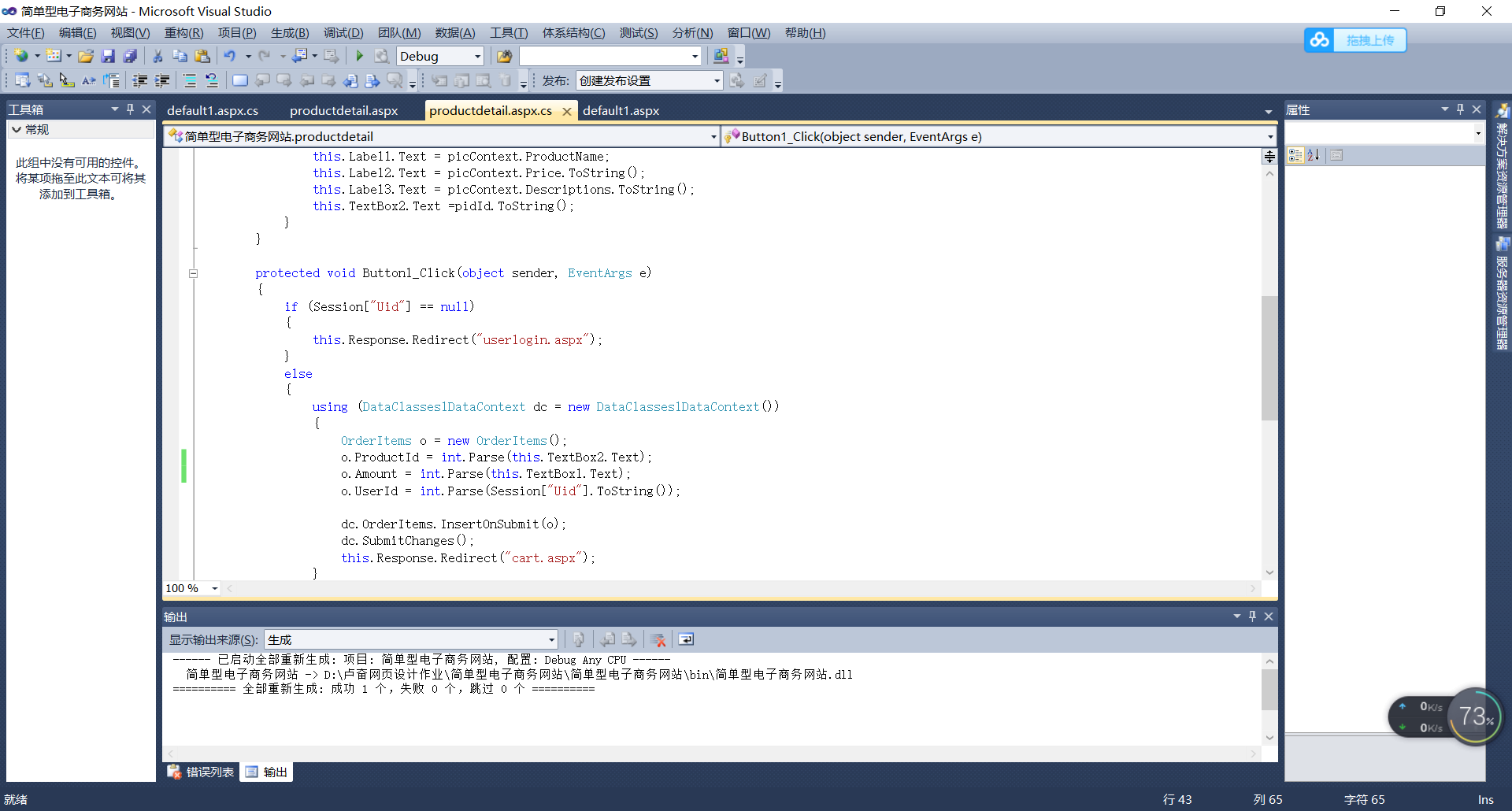Switch to the default1.aspx.cs tab
Viewport: 1512px width, 811px height.
[213, 111]
